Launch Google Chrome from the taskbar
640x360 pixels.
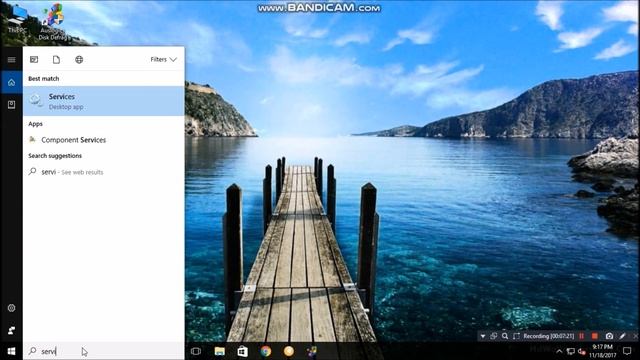pyautogui.click(x=266, y=351)
